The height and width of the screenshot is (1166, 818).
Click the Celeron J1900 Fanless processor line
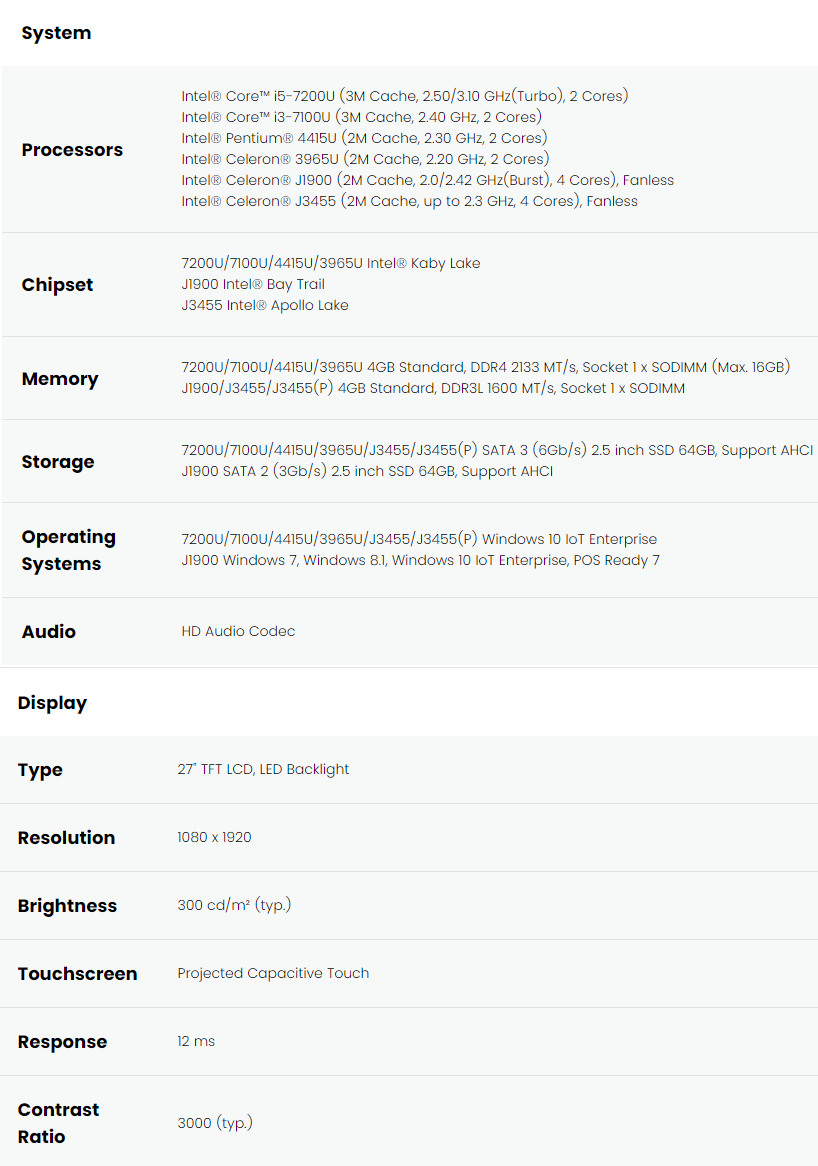[x=428, y=180]
